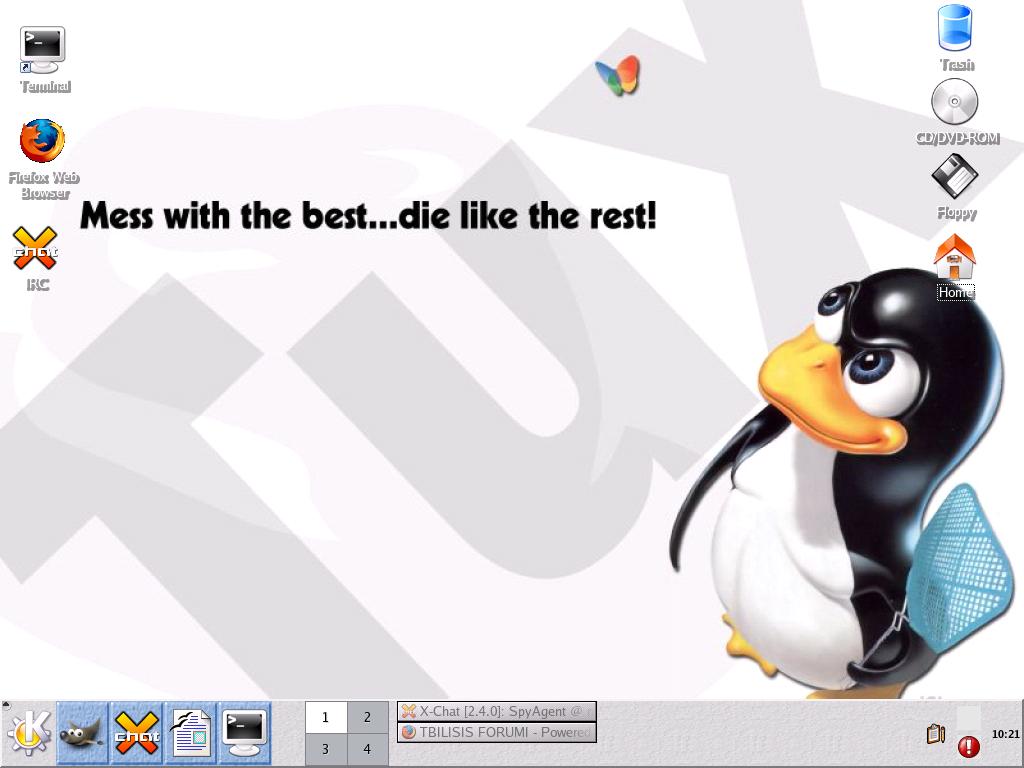The width and height of the screenshot is (1024, 768).
Task: Launch GIMP from the panel
Action: click(x=82, y=733)
